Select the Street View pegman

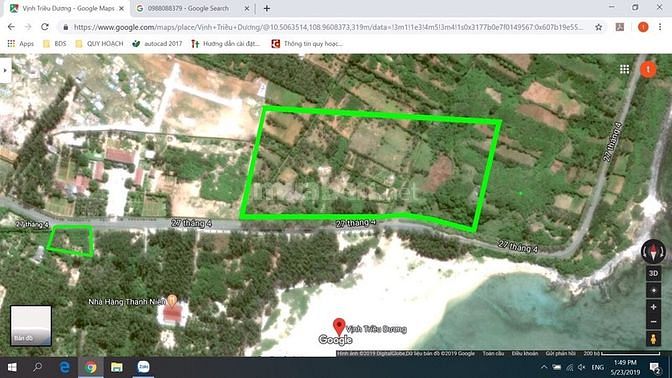pyautogui.click(x=653, y=339)
